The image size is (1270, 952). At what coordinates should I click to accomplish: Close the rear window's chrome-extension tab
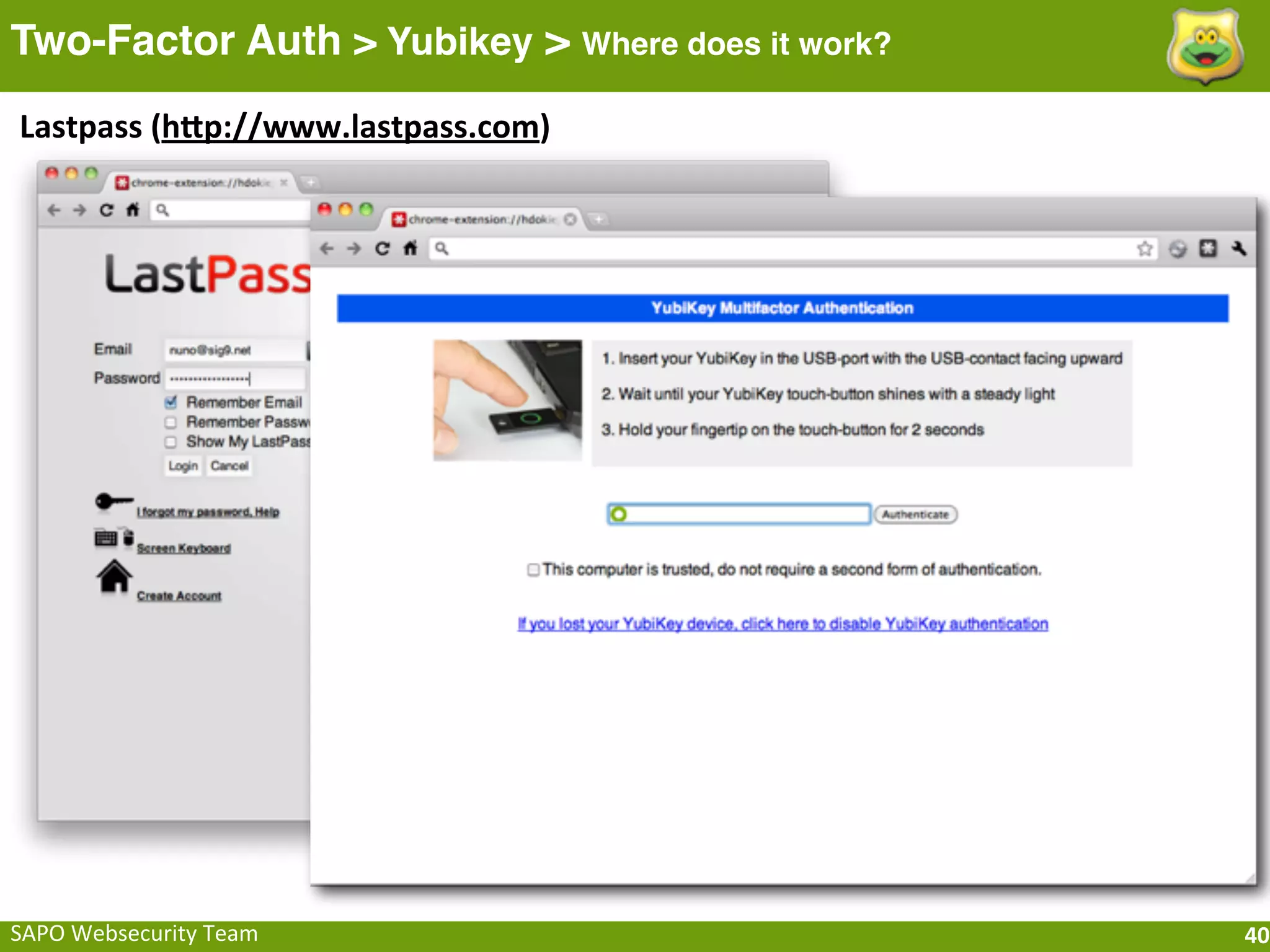tap(283, 182)
